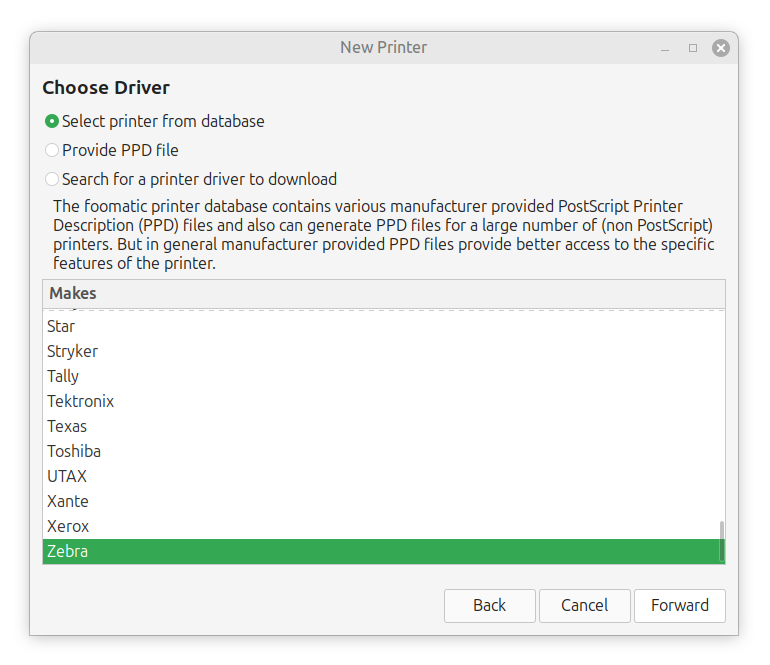Maximize the New Printer window
This screenshot has height=665, width=770.
click(693, 48)
